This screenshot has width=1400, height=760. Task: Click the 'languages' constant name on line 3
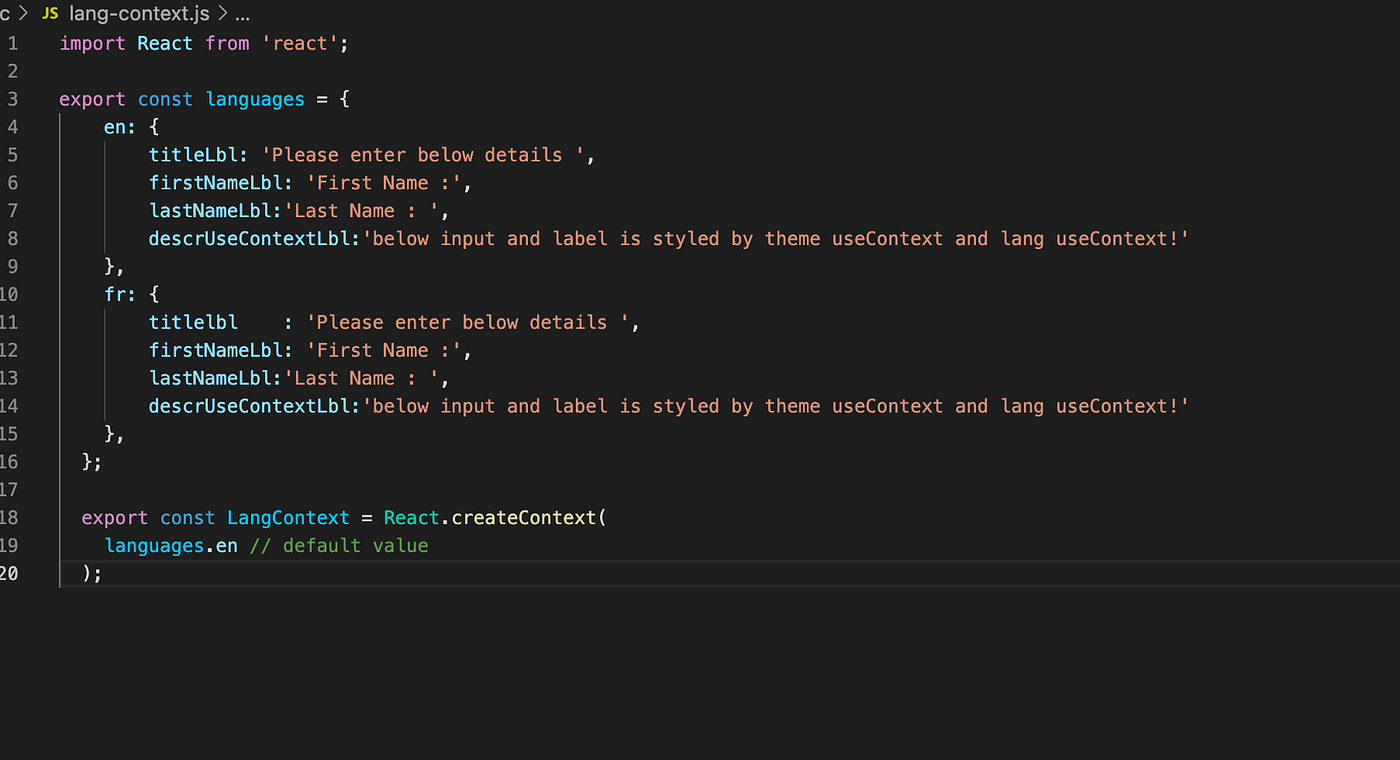pos(255,99)
